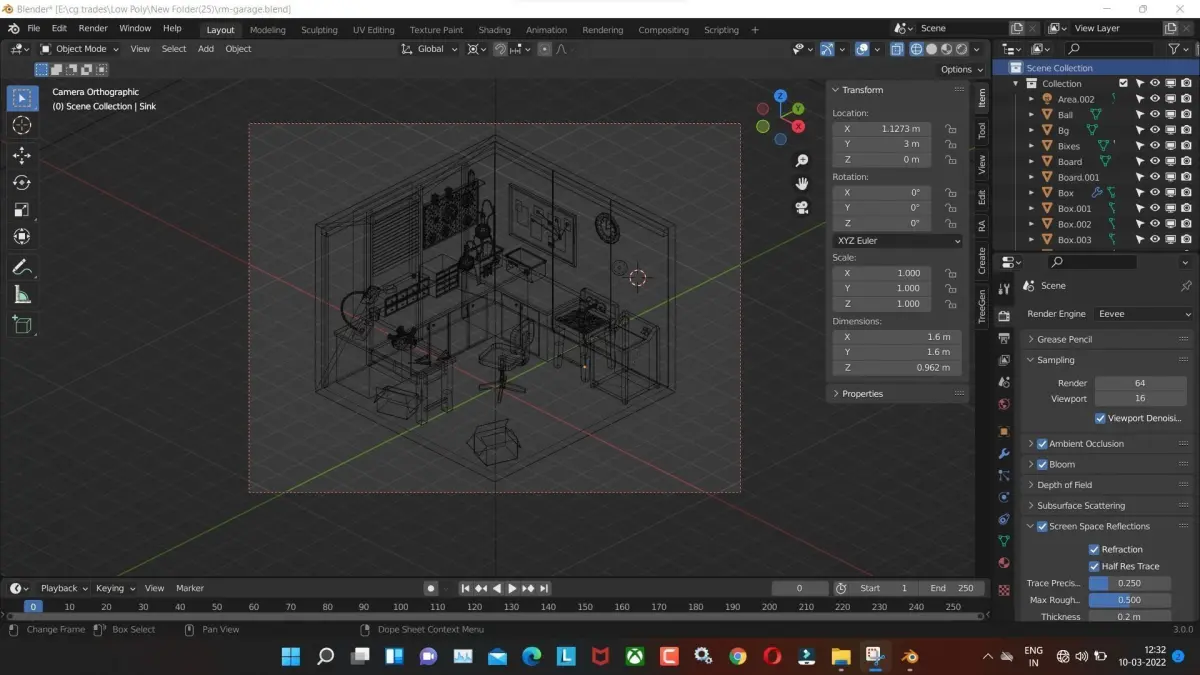The height and width of the screenshot is (675, 1200).
Task: Uncheck Screen Space Reflections
Action: (1042, 526)
